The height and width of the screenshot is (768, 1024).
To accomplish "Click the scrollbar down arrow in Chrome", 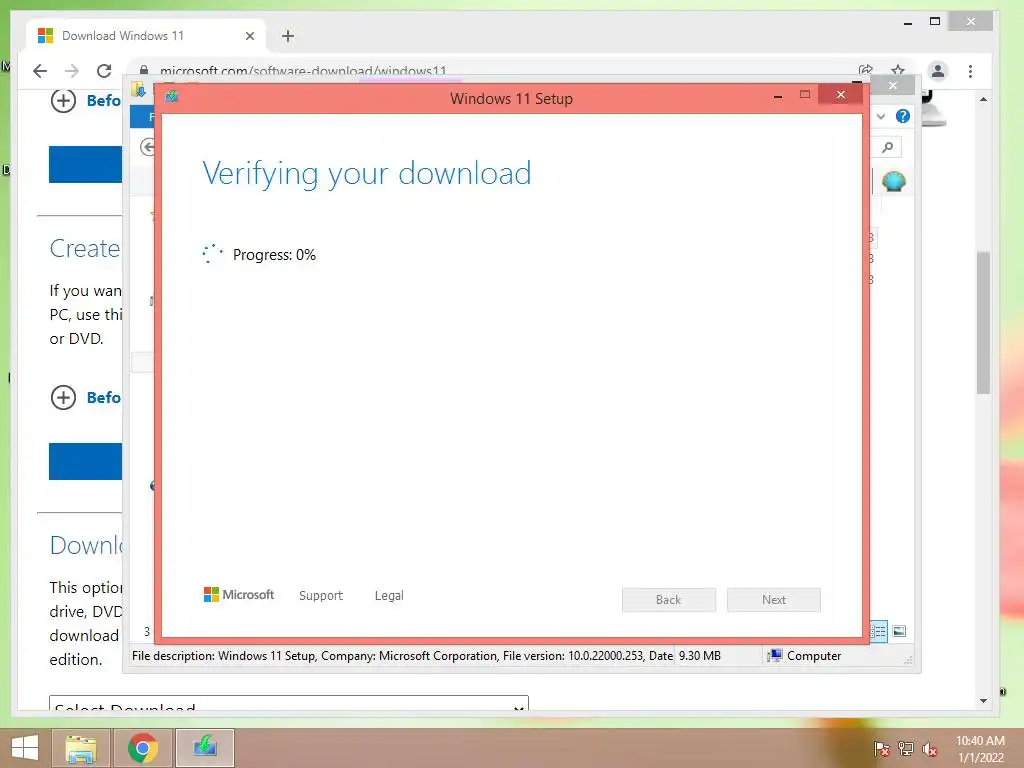I will coord(984,701).
